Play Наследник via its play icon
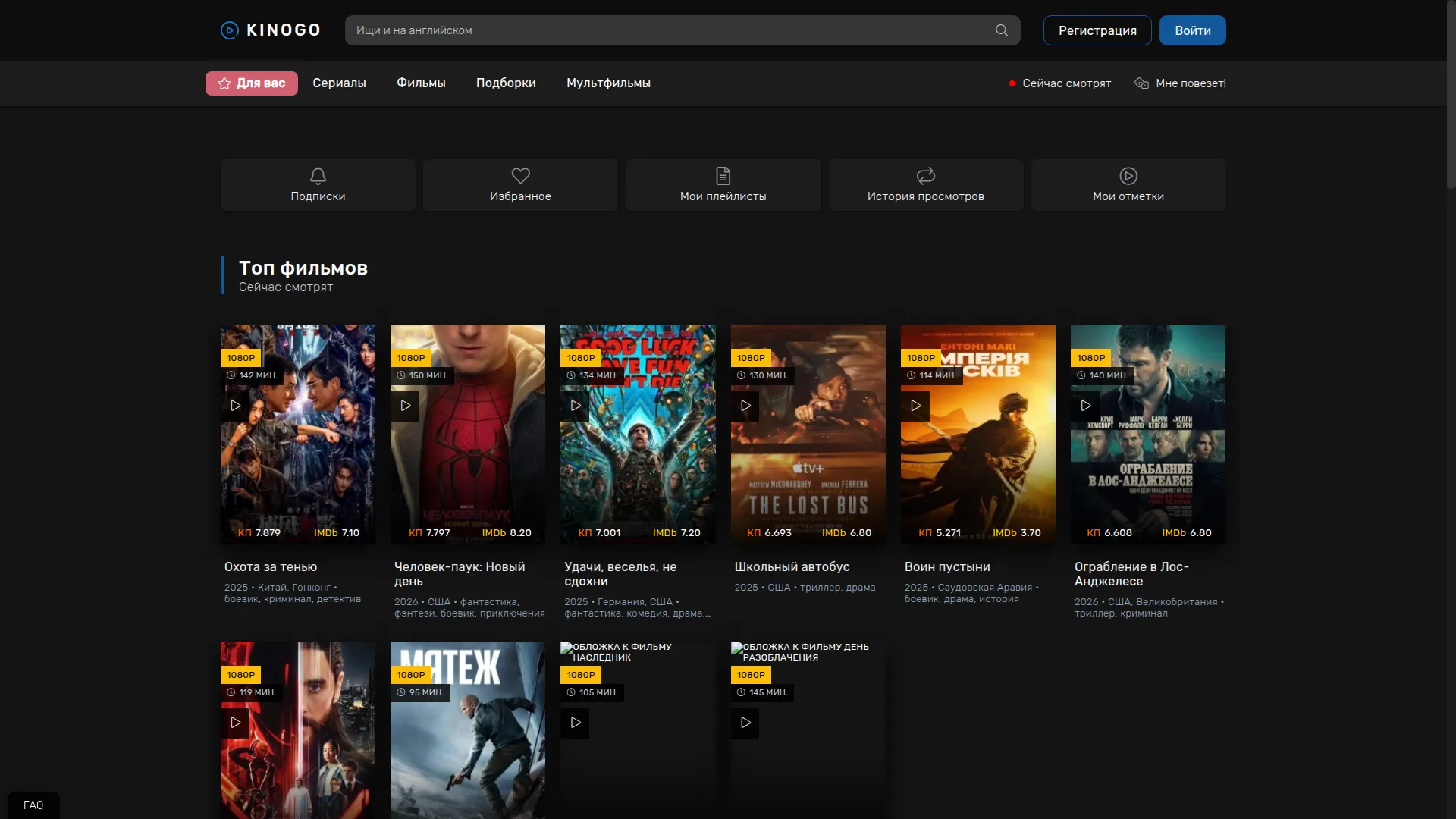Viewport: 1456px width, 819px height. 575,723
